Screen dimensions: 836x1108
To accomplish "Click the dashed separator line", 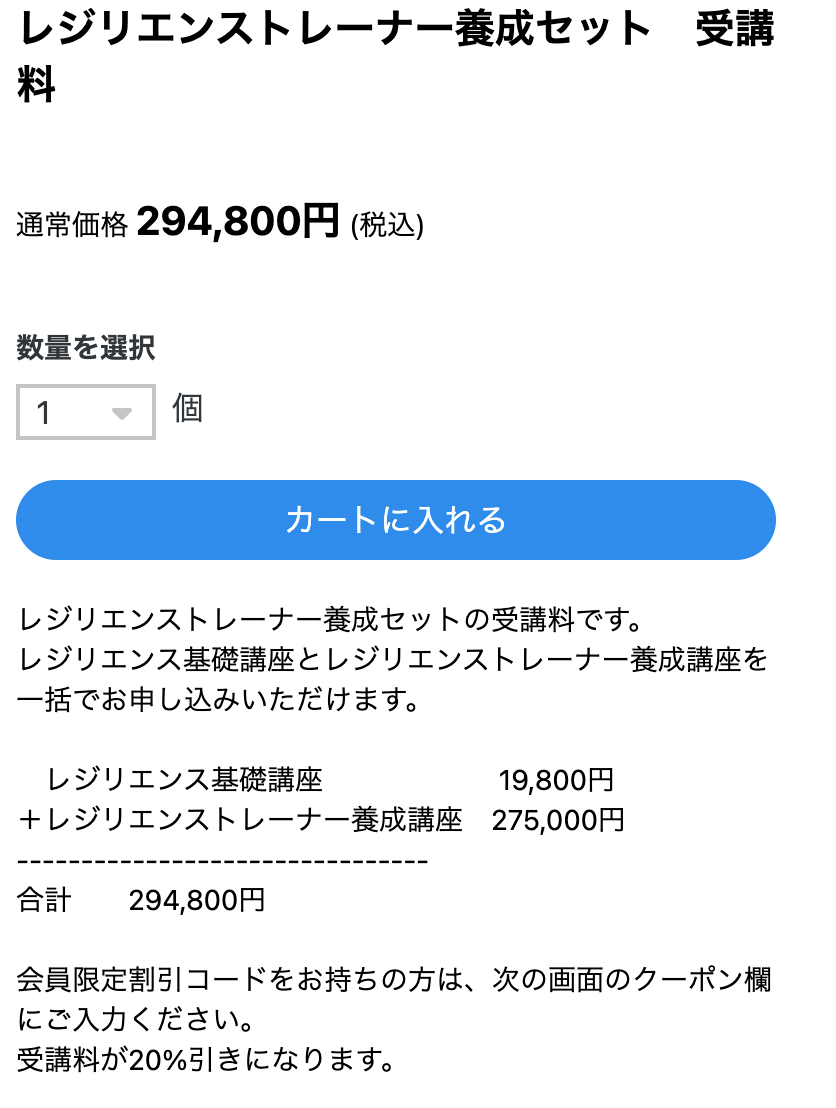I will (223, 860).
